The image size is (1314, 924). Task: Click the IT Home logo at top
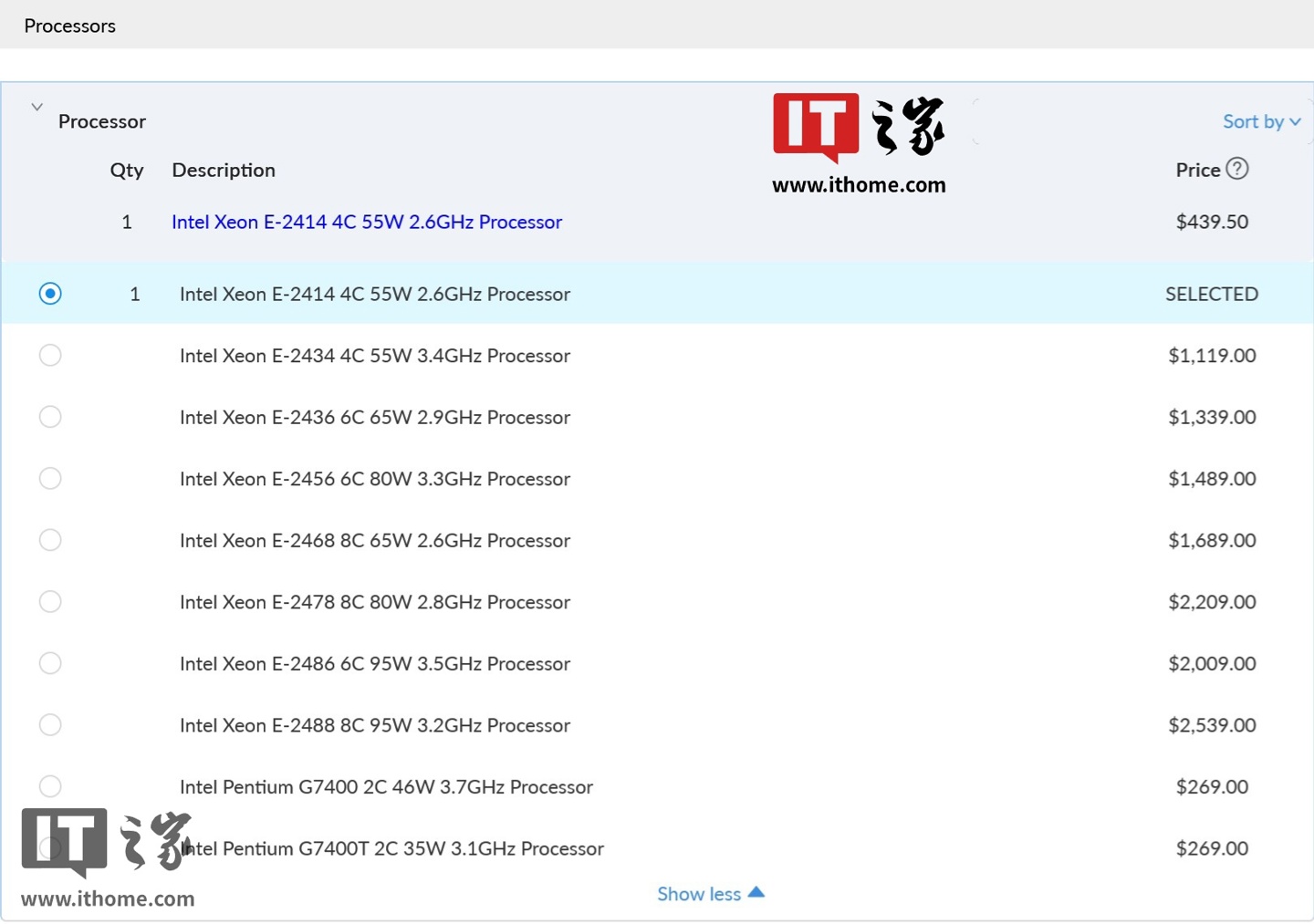[x=859, y=144]
